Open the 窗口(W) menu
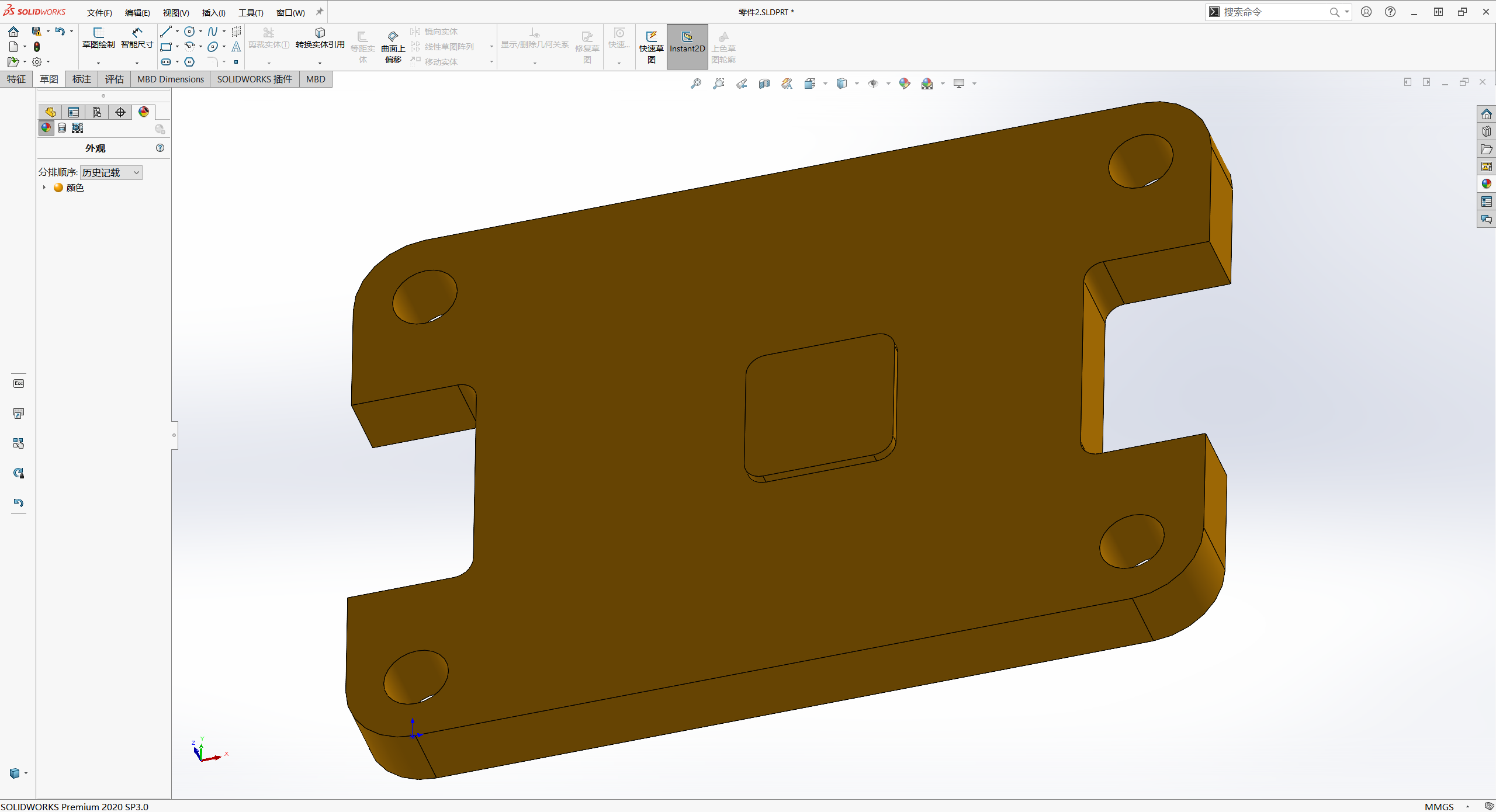This screenshot has height=812, width=1496. click(x=290, y=13)
